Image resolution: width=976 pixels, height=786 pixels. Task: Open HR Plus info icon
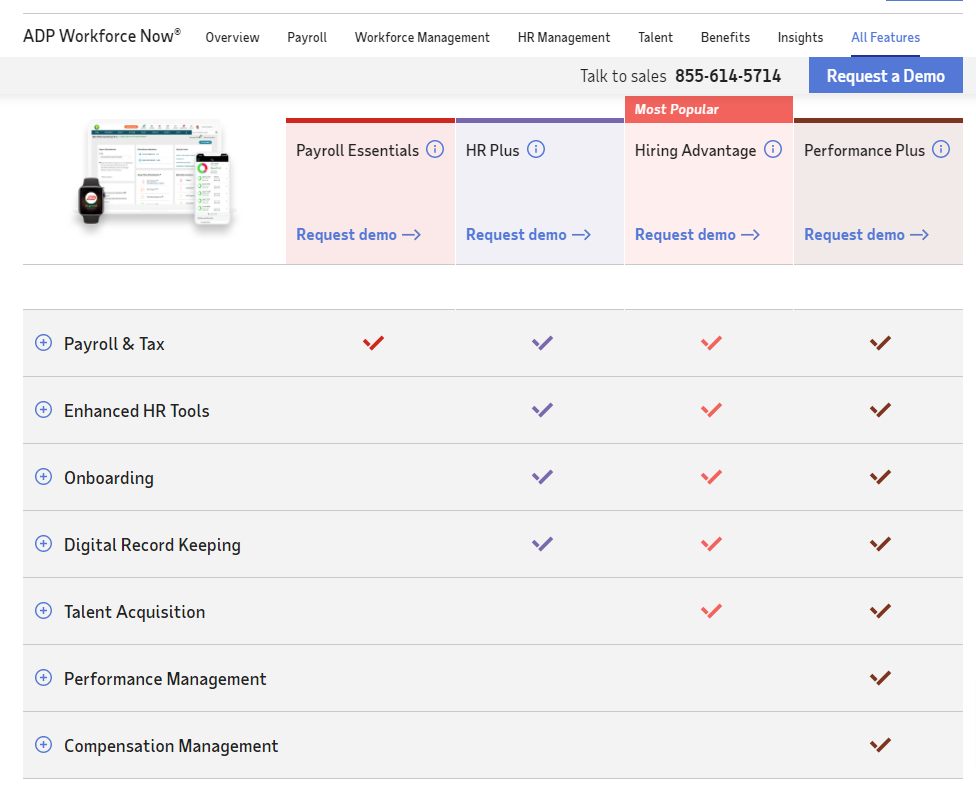click(x=536, y=149)
